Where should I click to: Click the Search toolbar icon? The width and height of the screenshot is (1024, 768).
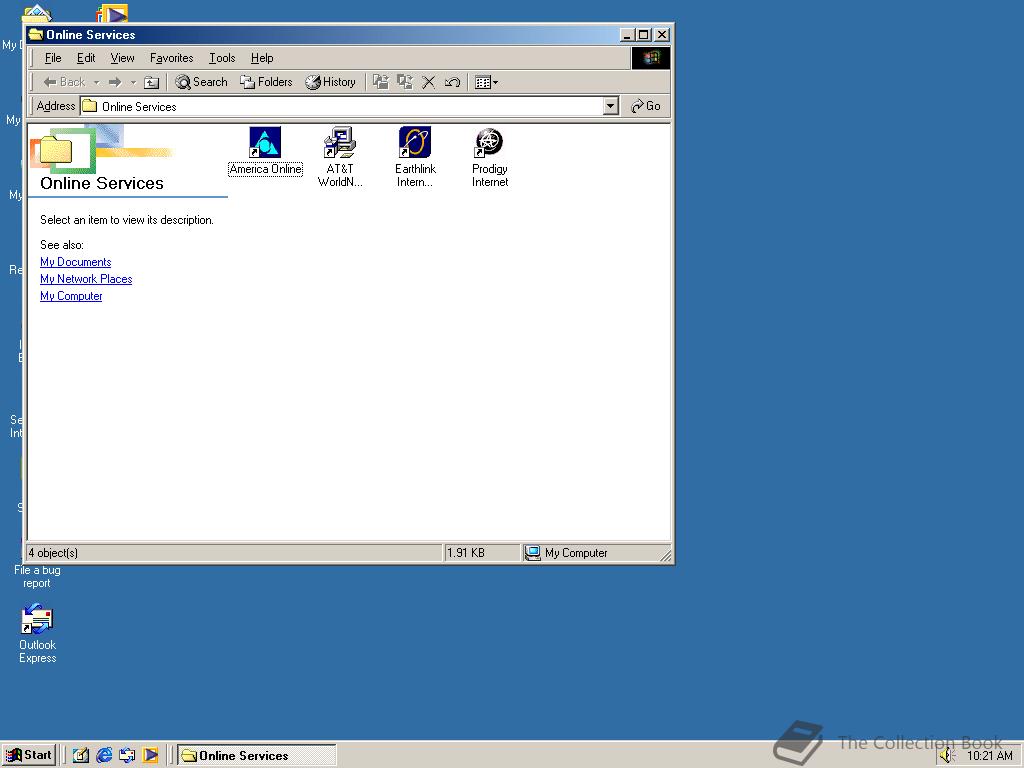click(200, 82)
